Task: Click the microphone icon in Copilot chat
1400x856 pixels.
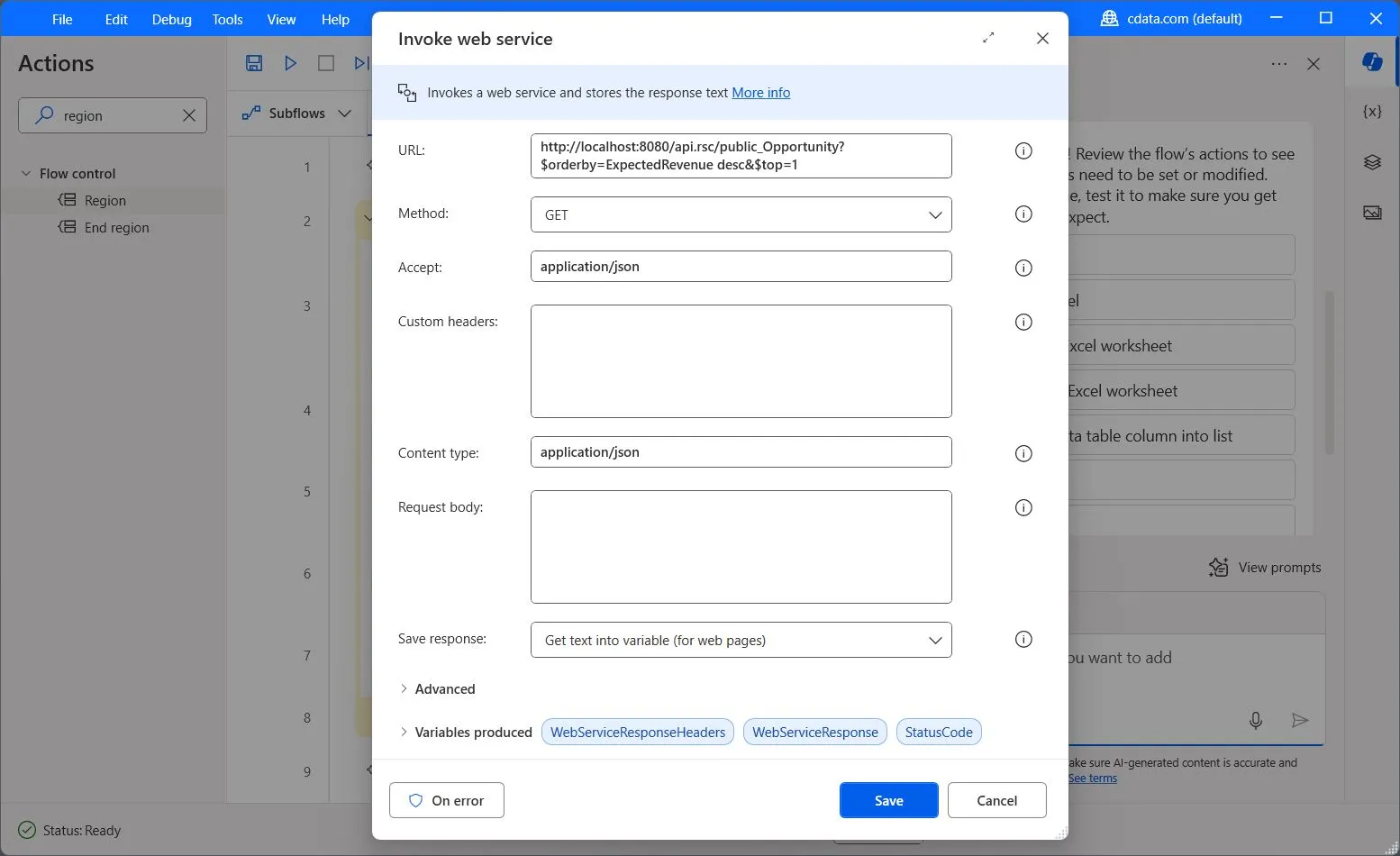Action: coord(1256,720)
